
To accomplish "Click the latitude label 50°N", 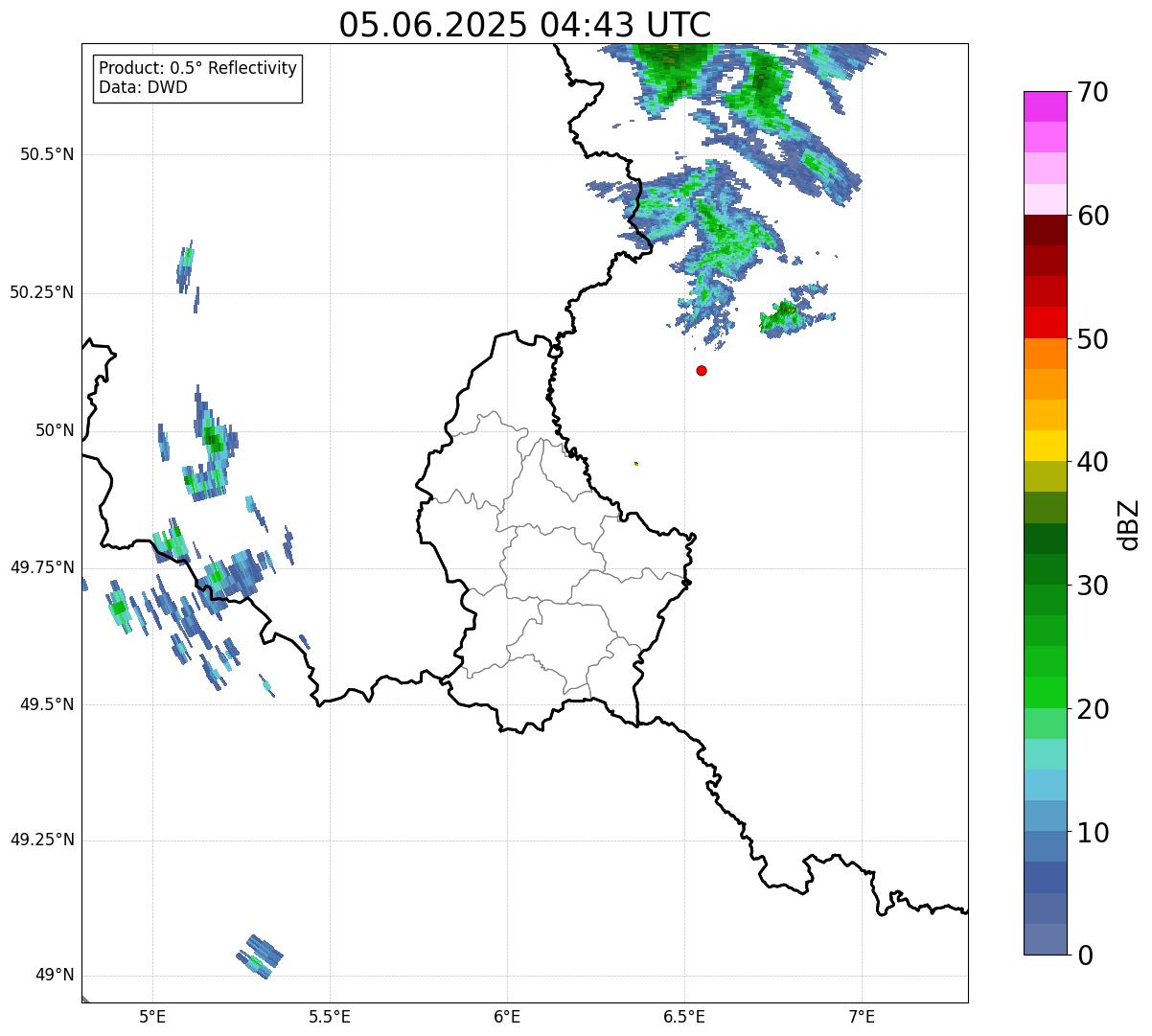I will click(55, 430).
